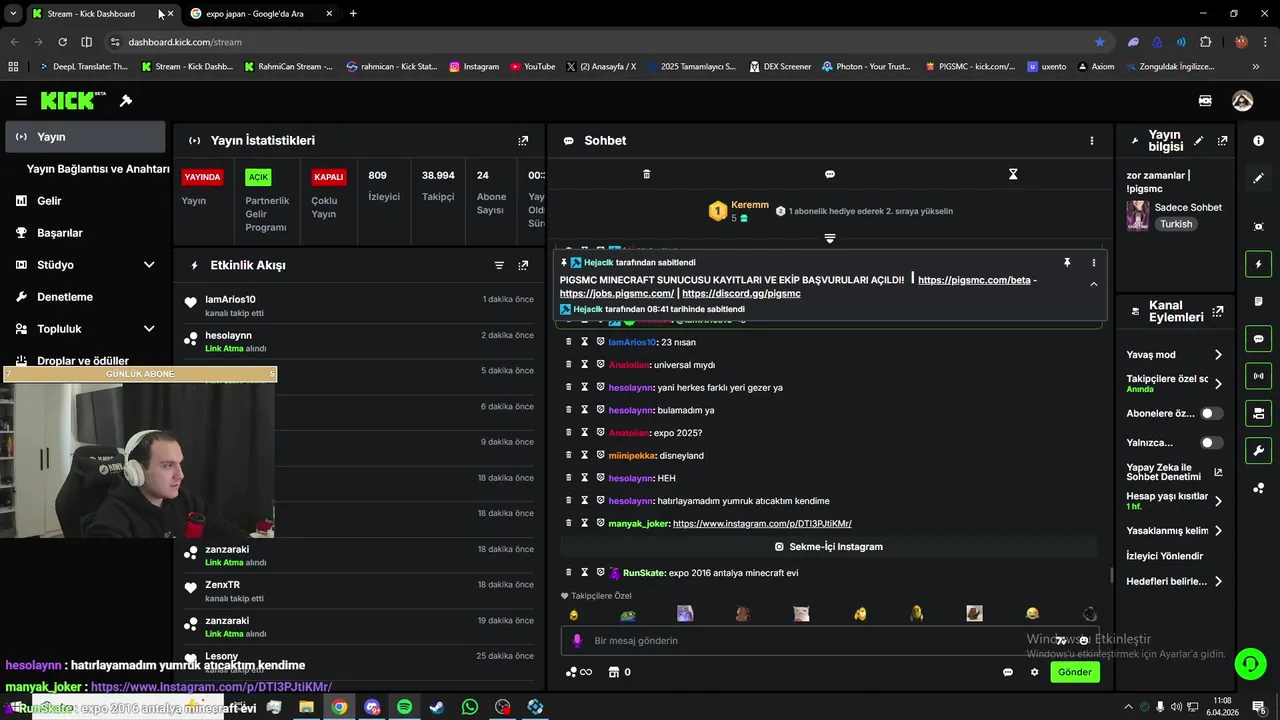Edit stream info with the pencil icon
1280x720 pixels.
click(x=1199, y=141)
